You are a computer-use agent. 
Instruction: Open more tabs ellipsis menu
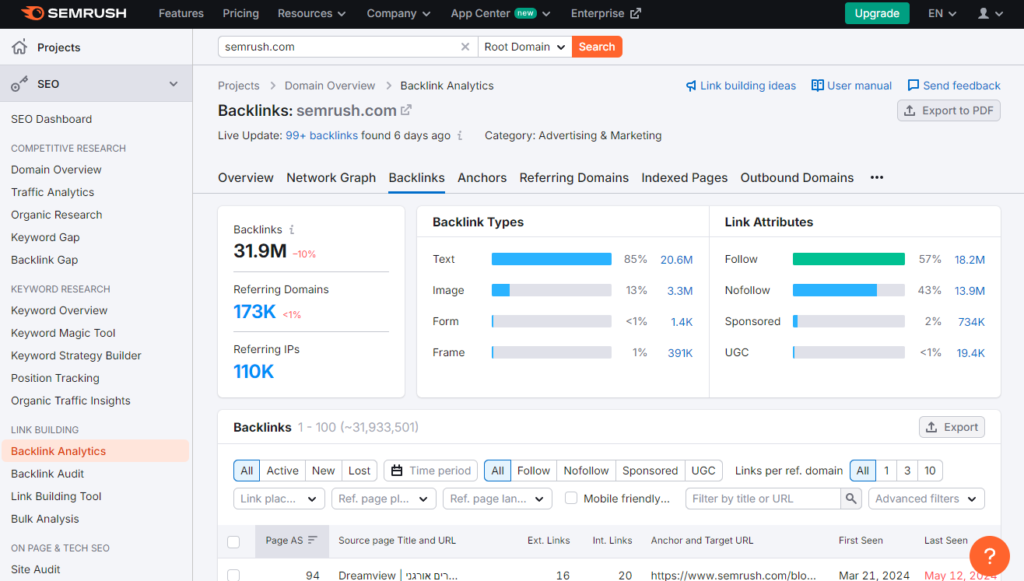(x=877, y=178)
